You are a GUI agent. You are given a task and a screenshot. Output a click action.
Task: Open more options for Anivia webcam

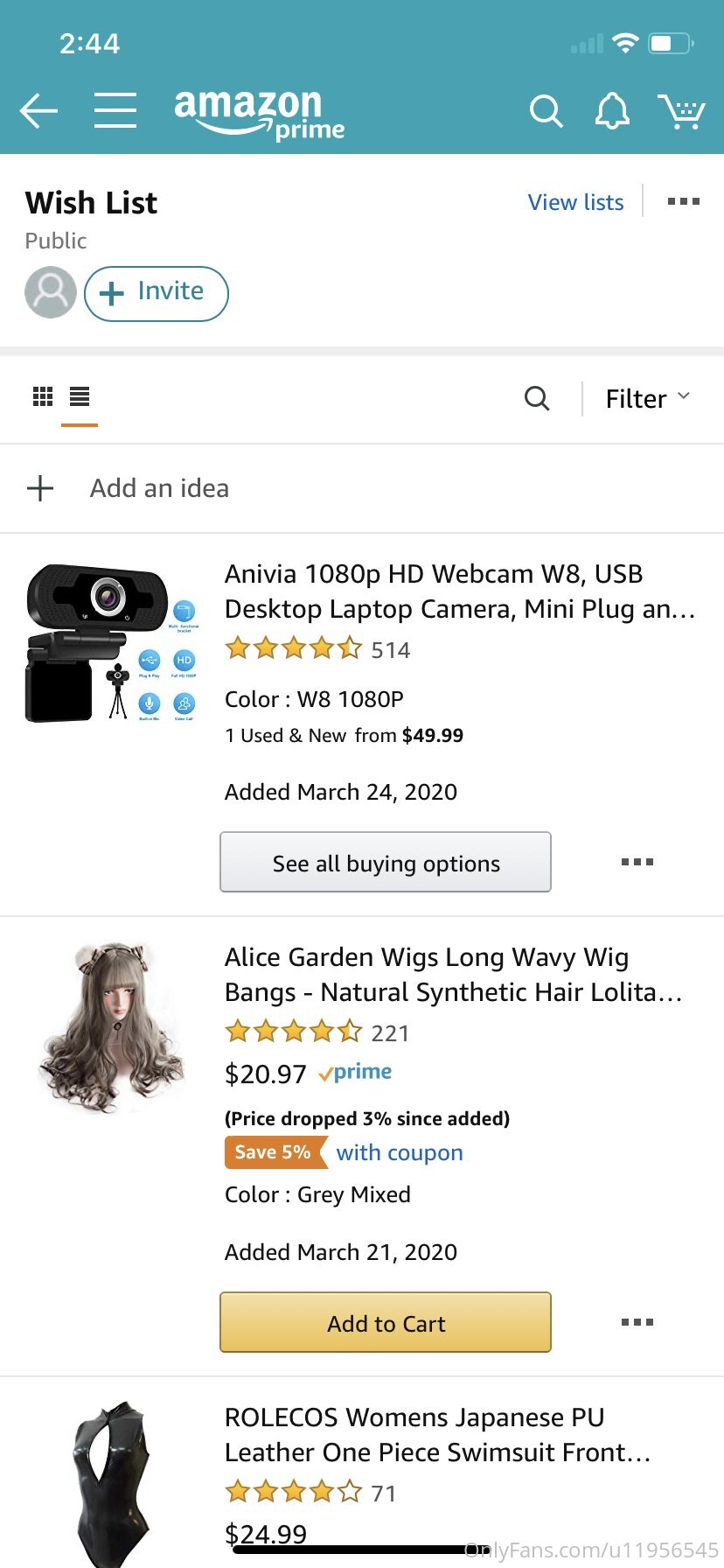coord(637,862)
